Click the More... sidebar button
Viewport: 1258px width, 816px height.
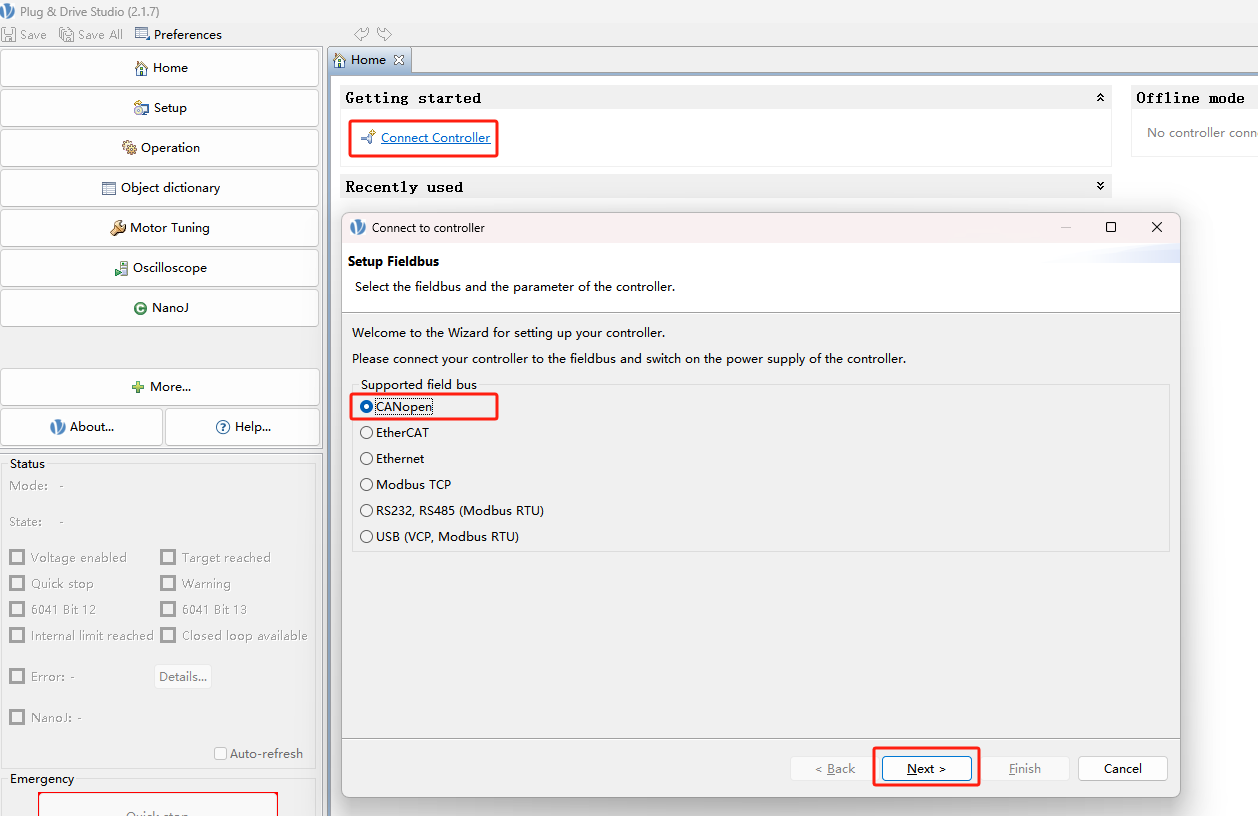[x=160, y=387]
